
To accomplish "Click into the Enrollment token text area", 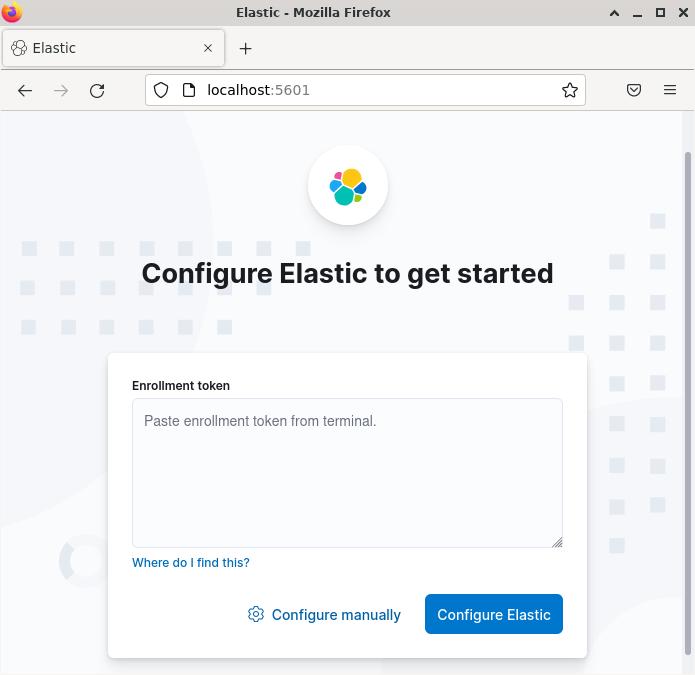I will 348,473.
